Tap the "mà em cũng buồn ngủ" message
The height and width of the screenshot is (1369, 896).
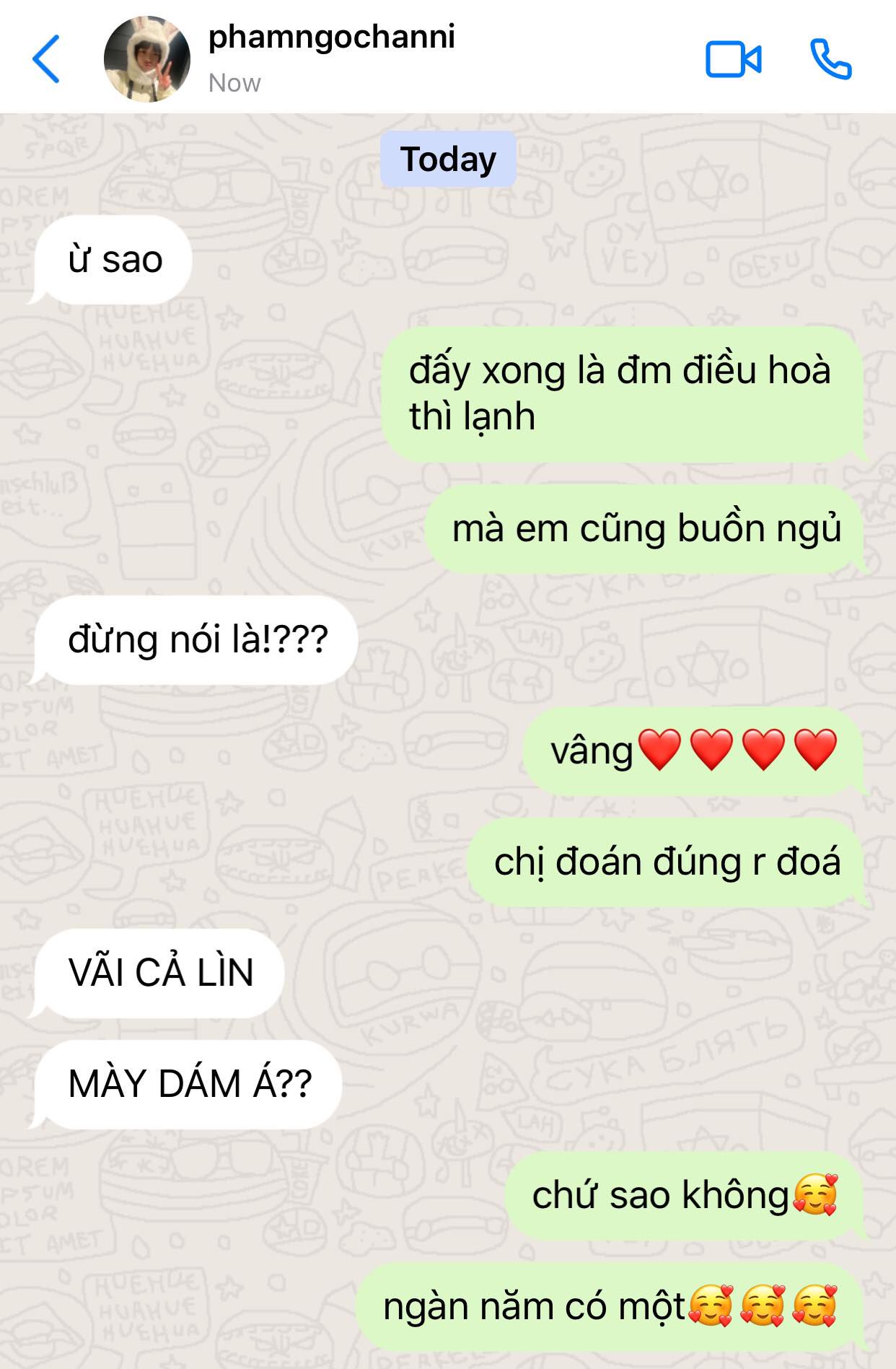(x=646, y=529)
